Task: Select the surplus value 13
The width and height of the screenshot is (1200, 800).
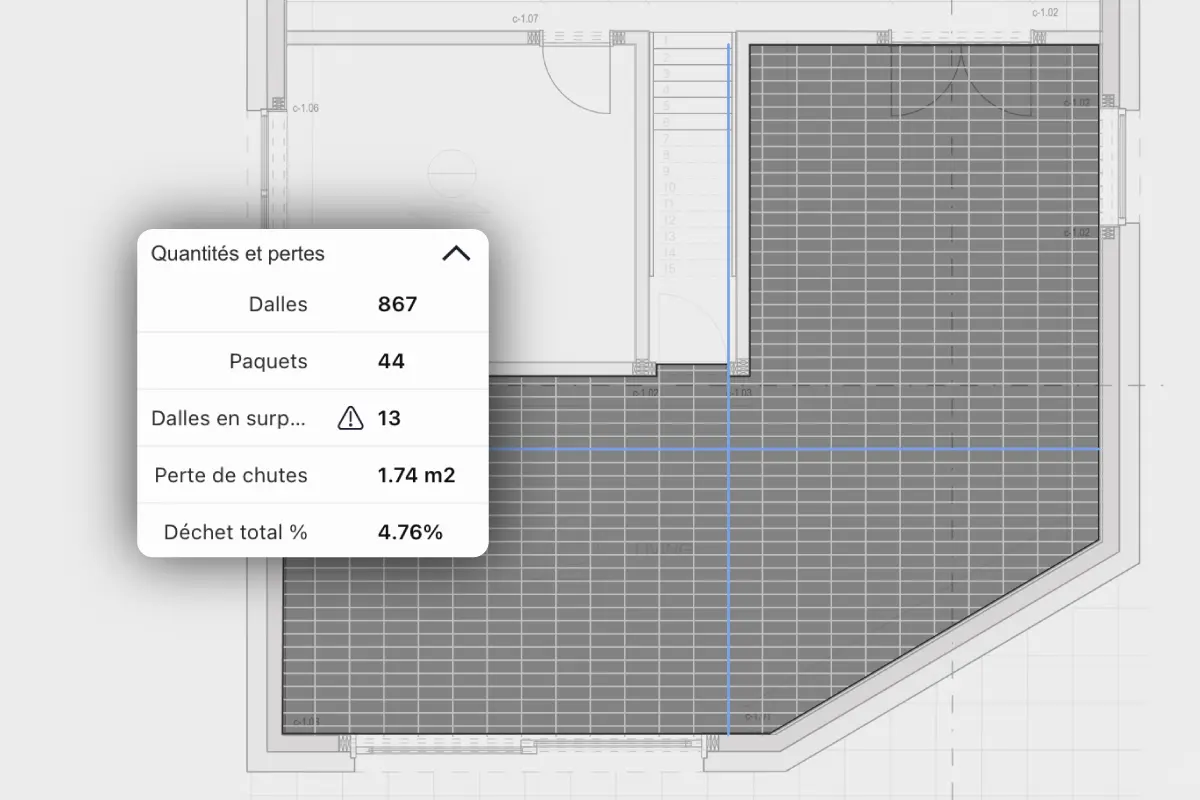Action: (x=389, y=418)
